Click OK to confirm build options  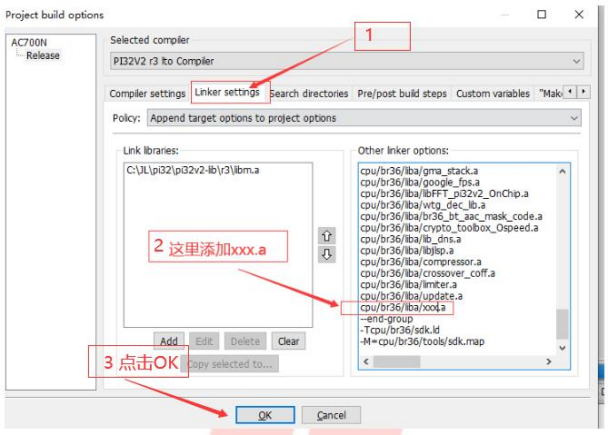click(x=265, y=415)
